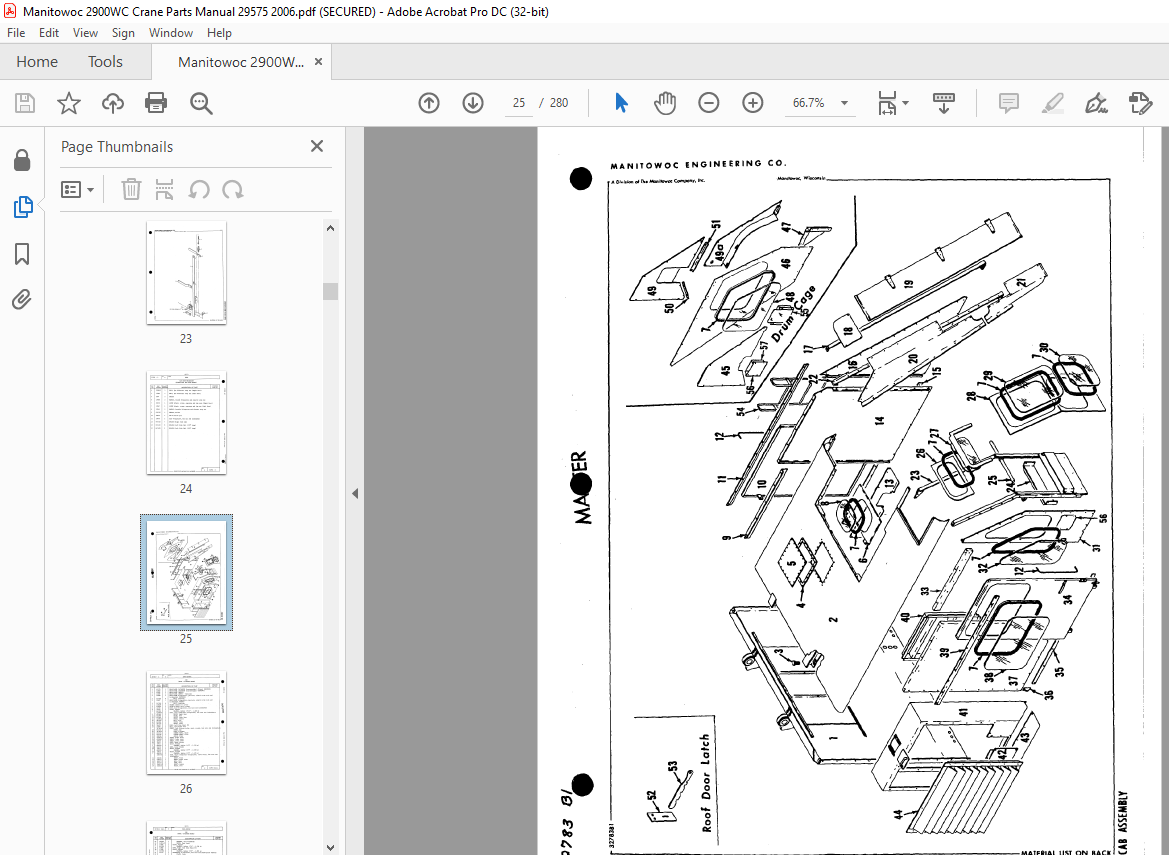Open the File menu
The image size is (1169, 855).
[x=16, y=33]
